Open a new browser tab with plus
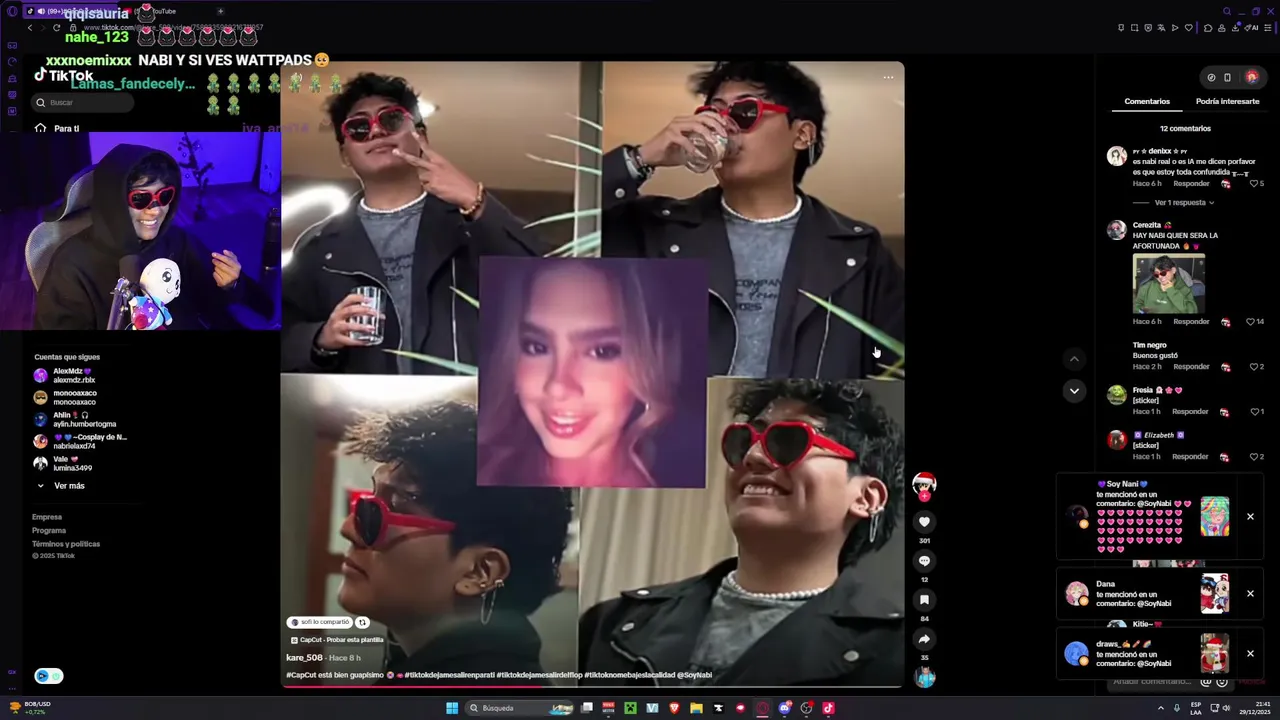This screenshot has width=1280, height=720. click(x=220, y=11)
